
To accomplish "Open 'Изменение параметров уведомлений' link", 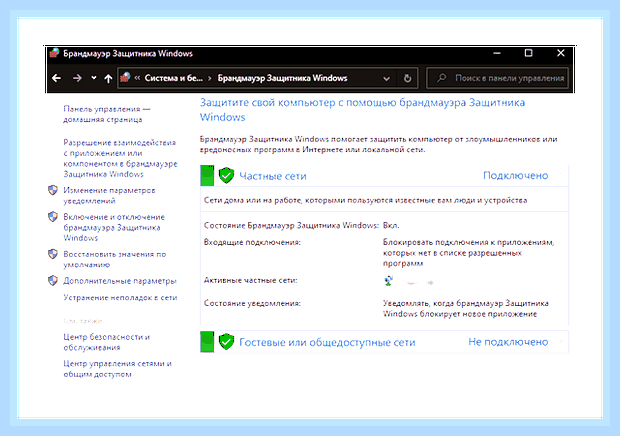I will point(110,195).
